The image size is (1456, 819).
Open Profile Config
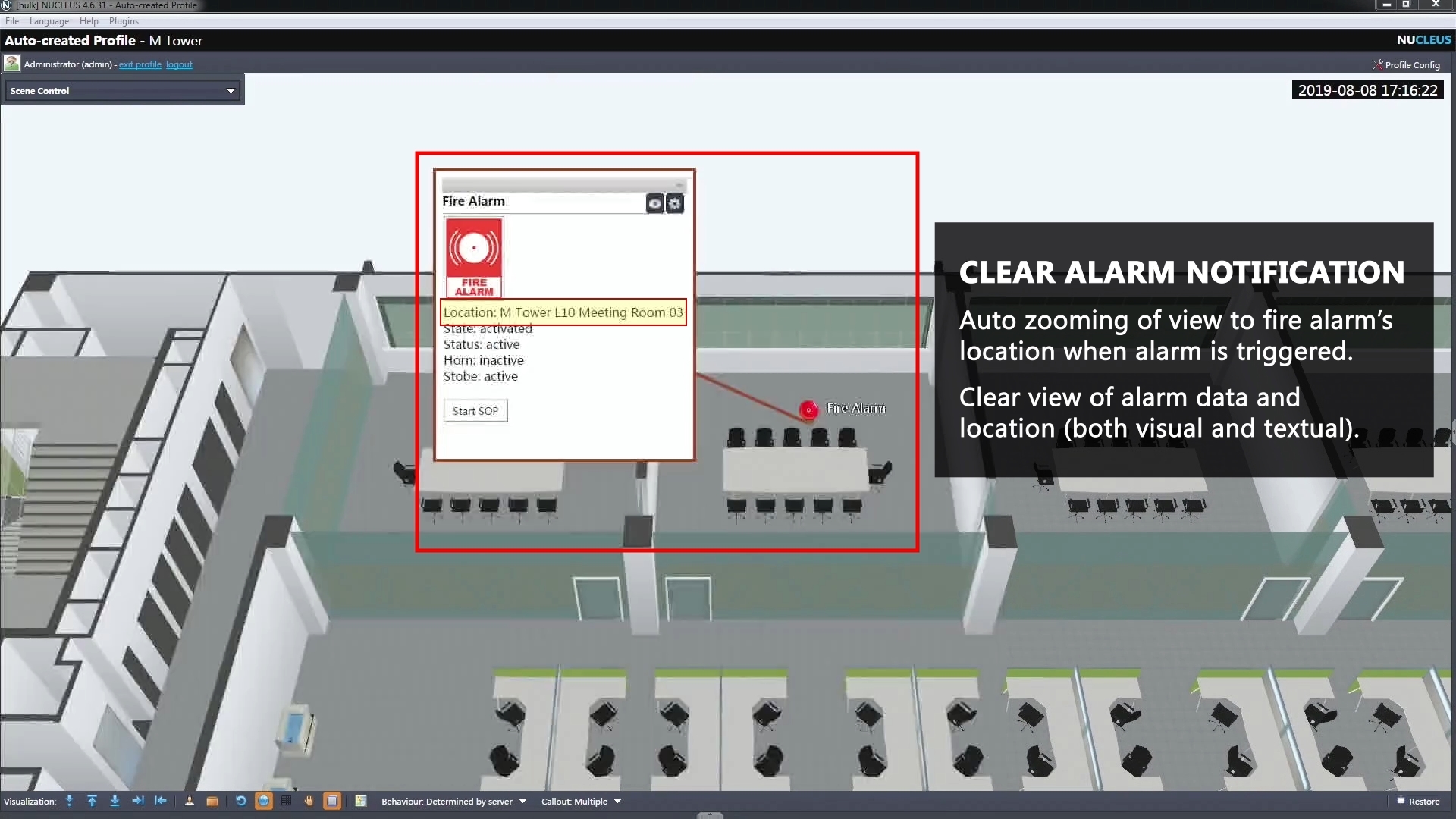[1406, 64]
